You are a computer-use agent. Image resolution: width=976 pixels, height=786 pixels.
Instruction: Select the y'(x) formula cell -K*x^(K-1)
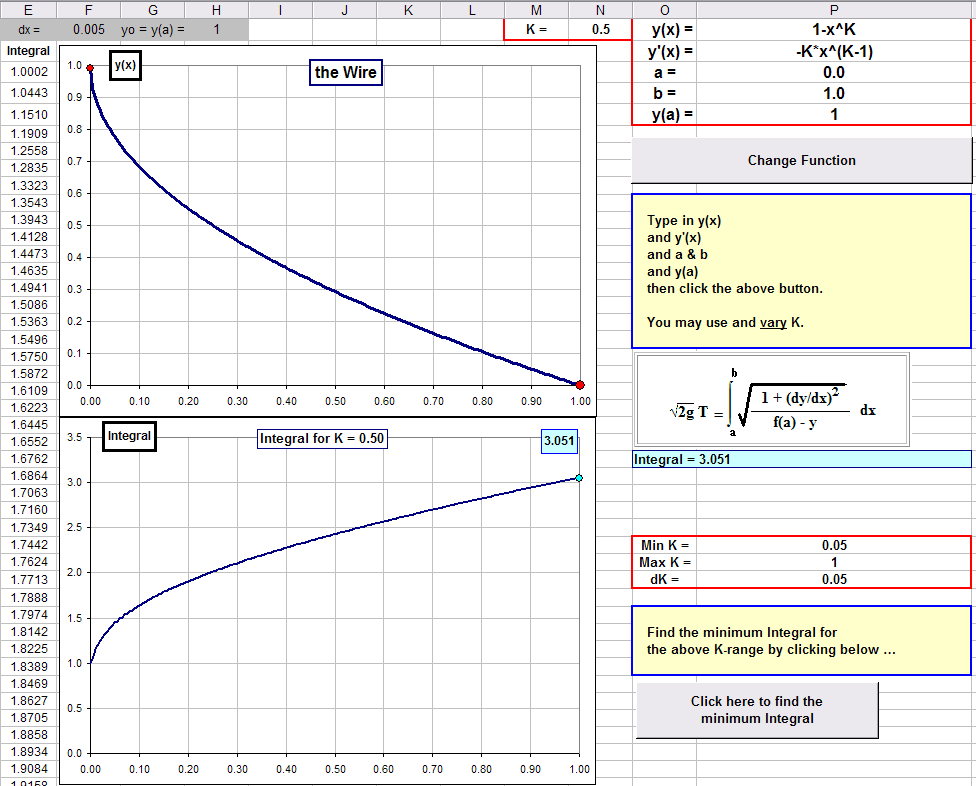834,52
